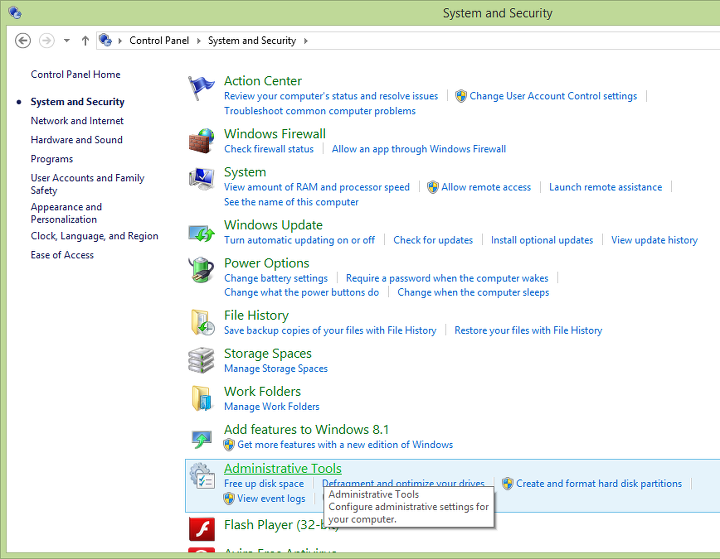Select Hardware and Sound in sidebar

pyautogui.click(x=76, y=140)
